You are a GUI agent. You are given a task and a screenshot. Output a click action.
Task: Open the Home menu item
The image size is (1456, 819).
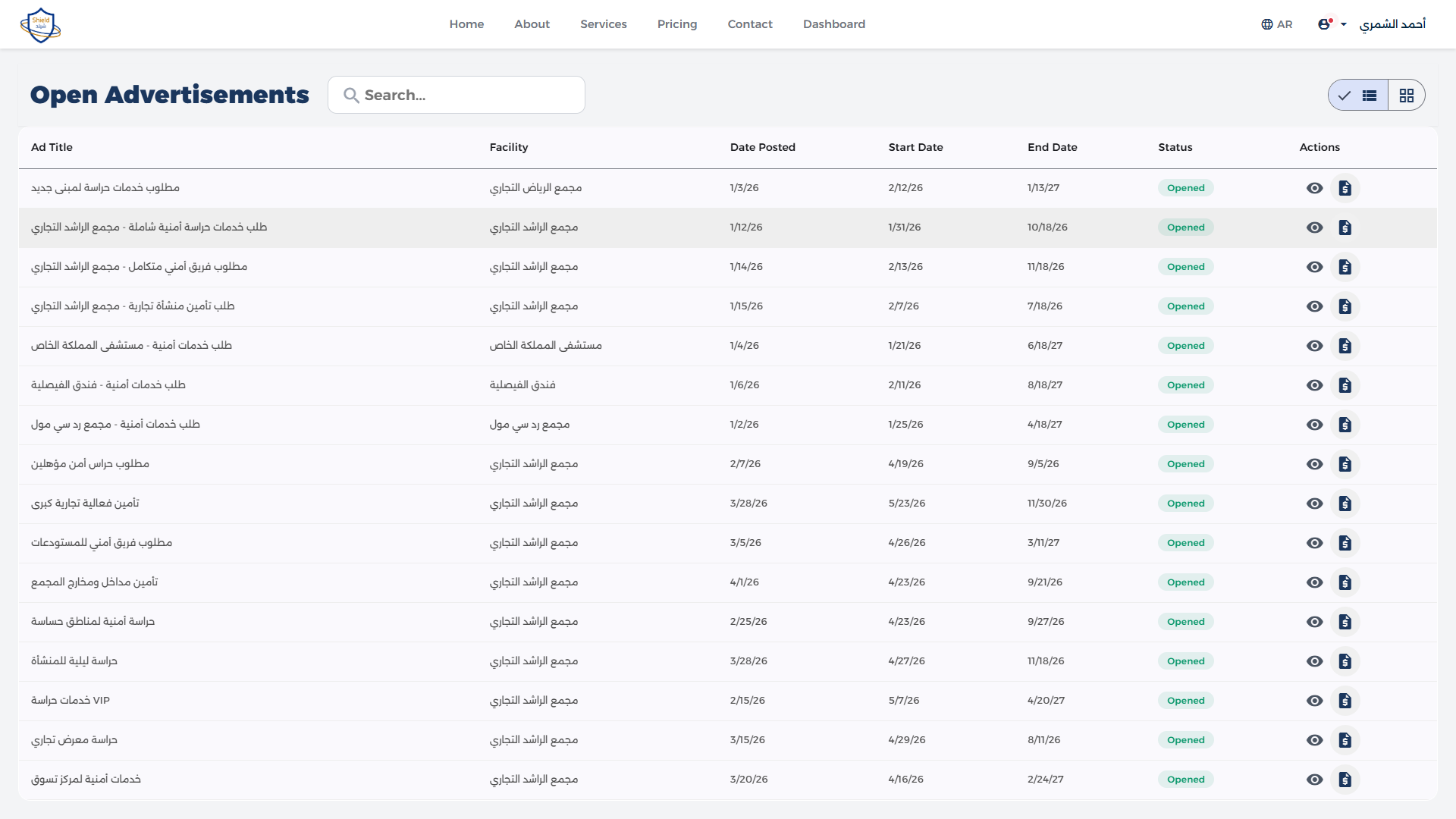466,24
